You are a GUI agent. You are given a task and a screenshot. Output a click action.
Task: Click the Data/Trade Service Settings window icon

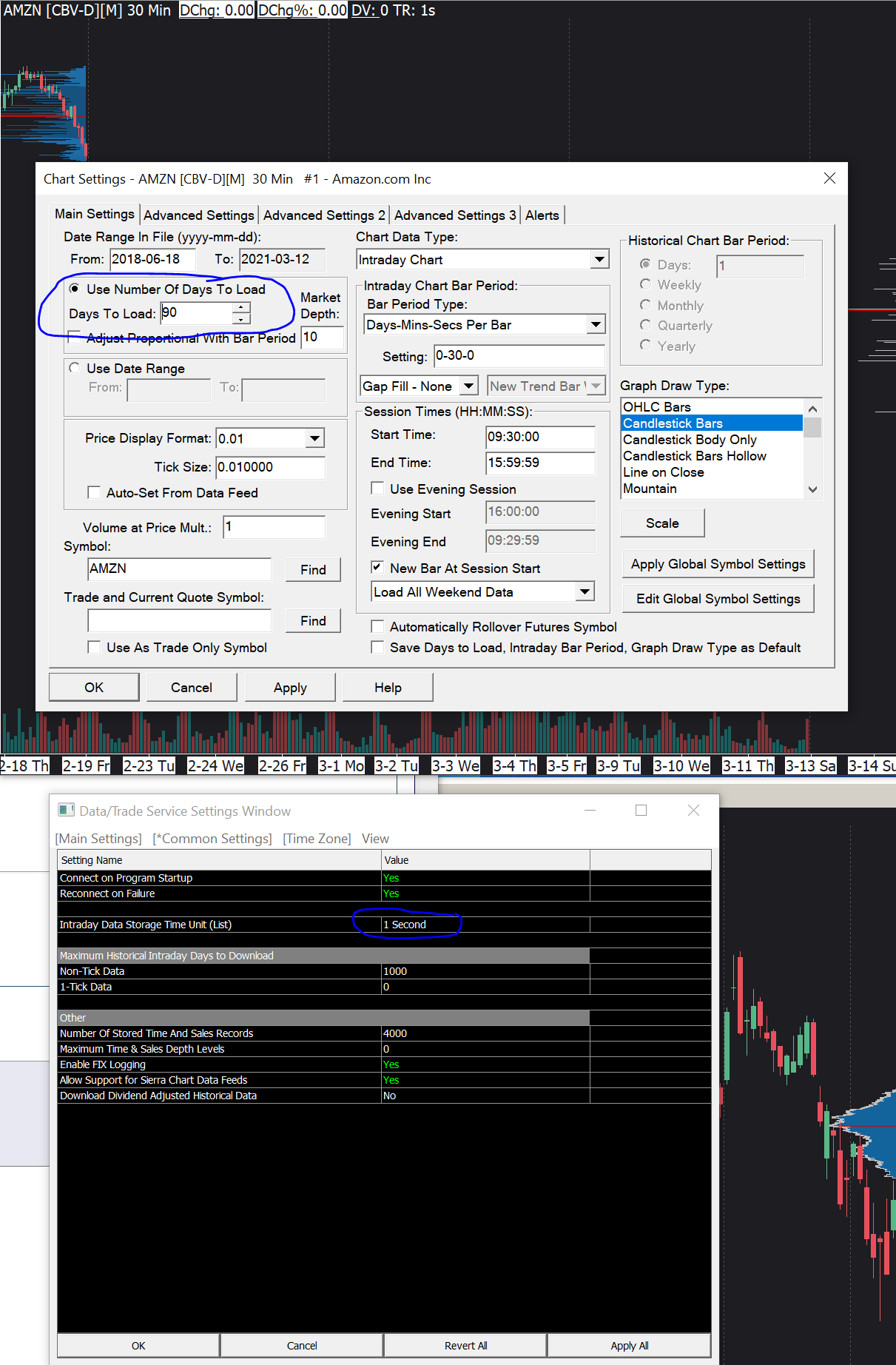67,810
